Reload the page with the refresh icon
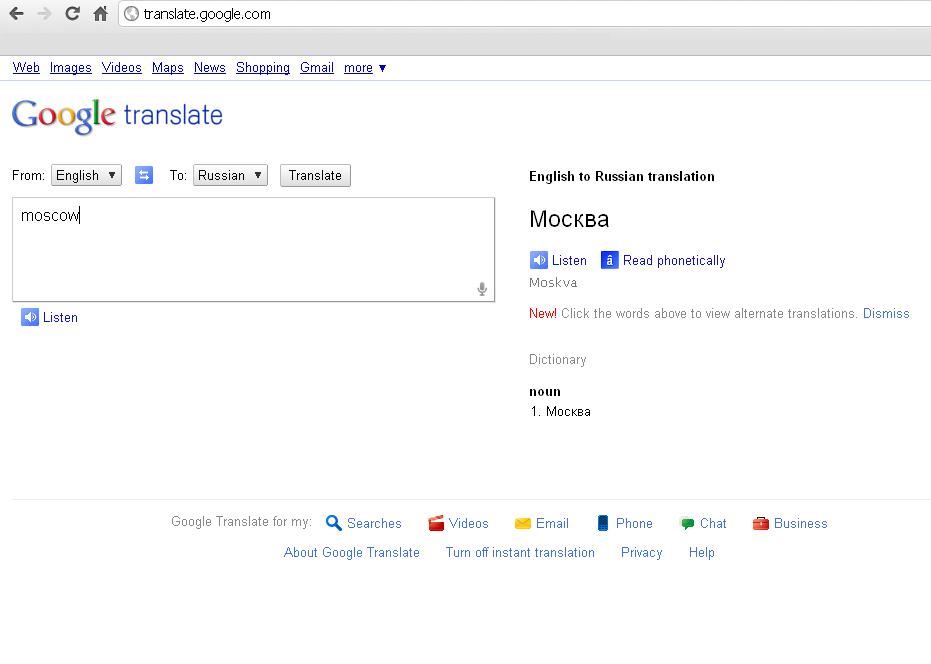The width and height of the screenshot is (931, 664). [72, 14]
